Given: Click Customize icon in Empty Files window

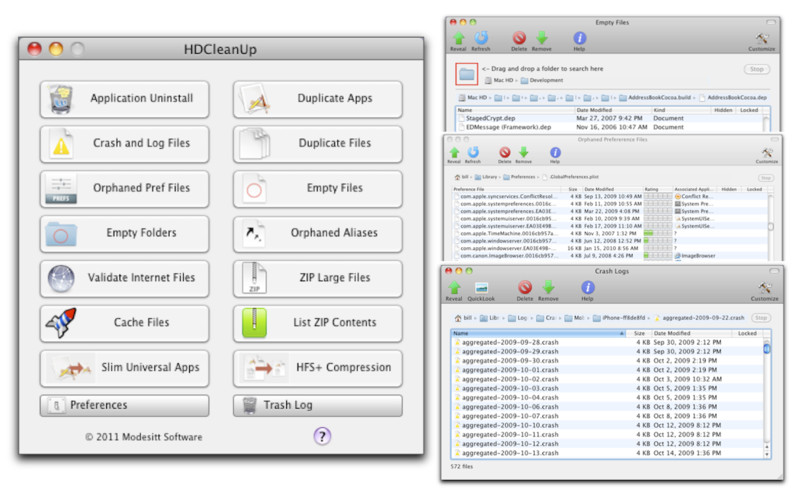Looking at the screenshot, I should pos(762,40).
